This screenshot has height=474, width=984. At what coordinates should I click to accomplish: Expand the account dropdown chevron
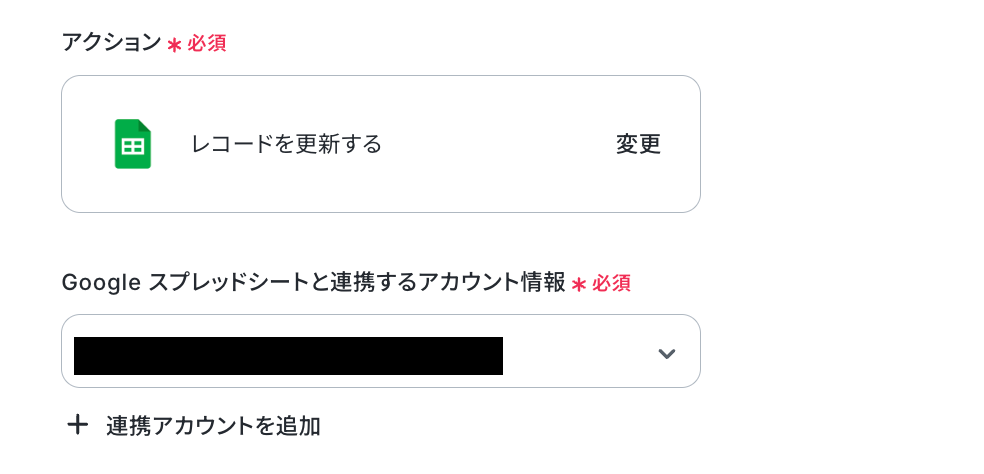pyautogui.click(x=666, y=353)
